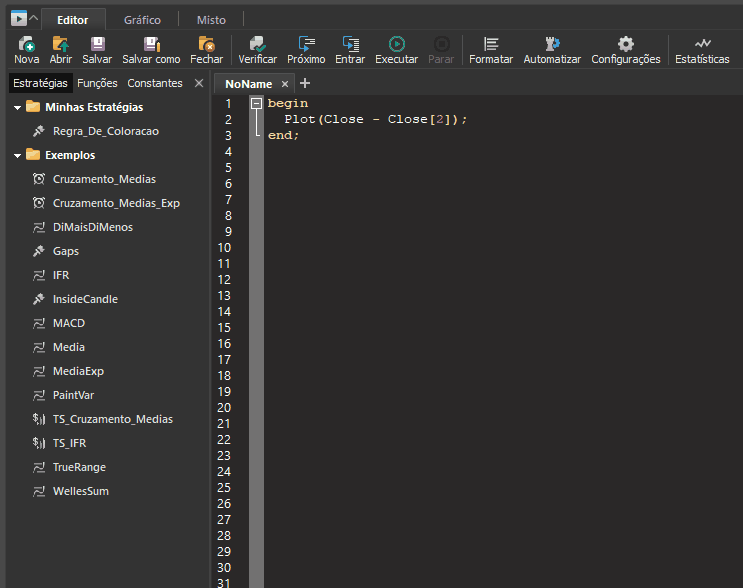Open the MediaExp example

(78, 371)
